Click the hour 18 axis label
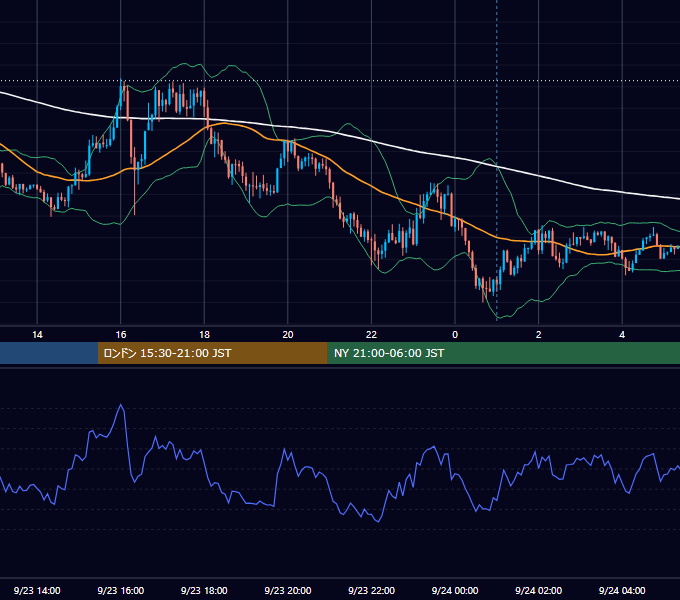Screen dimensions: 680x600 click(204, 335)
